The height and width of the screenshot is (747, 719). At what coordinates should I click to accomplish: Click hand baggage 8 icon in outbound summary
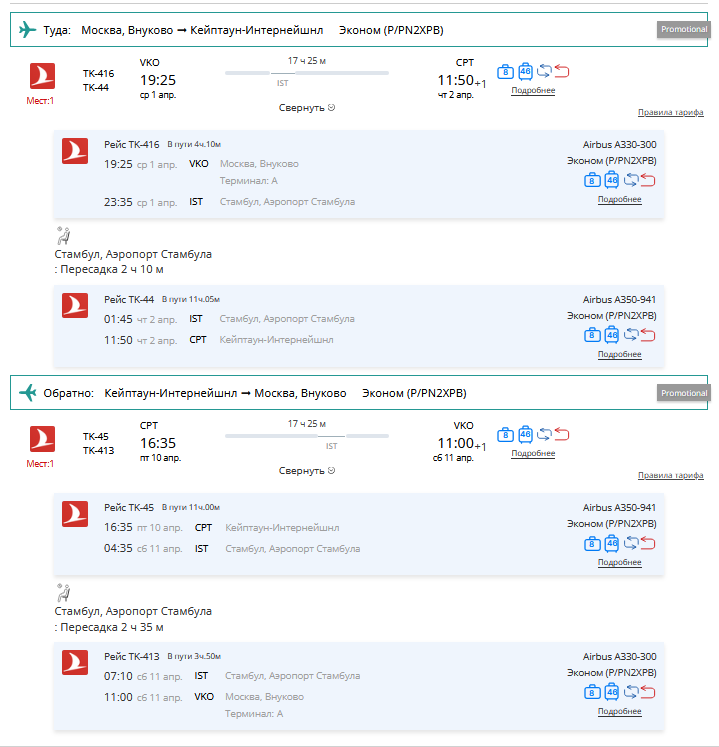(x=505, y=72)
